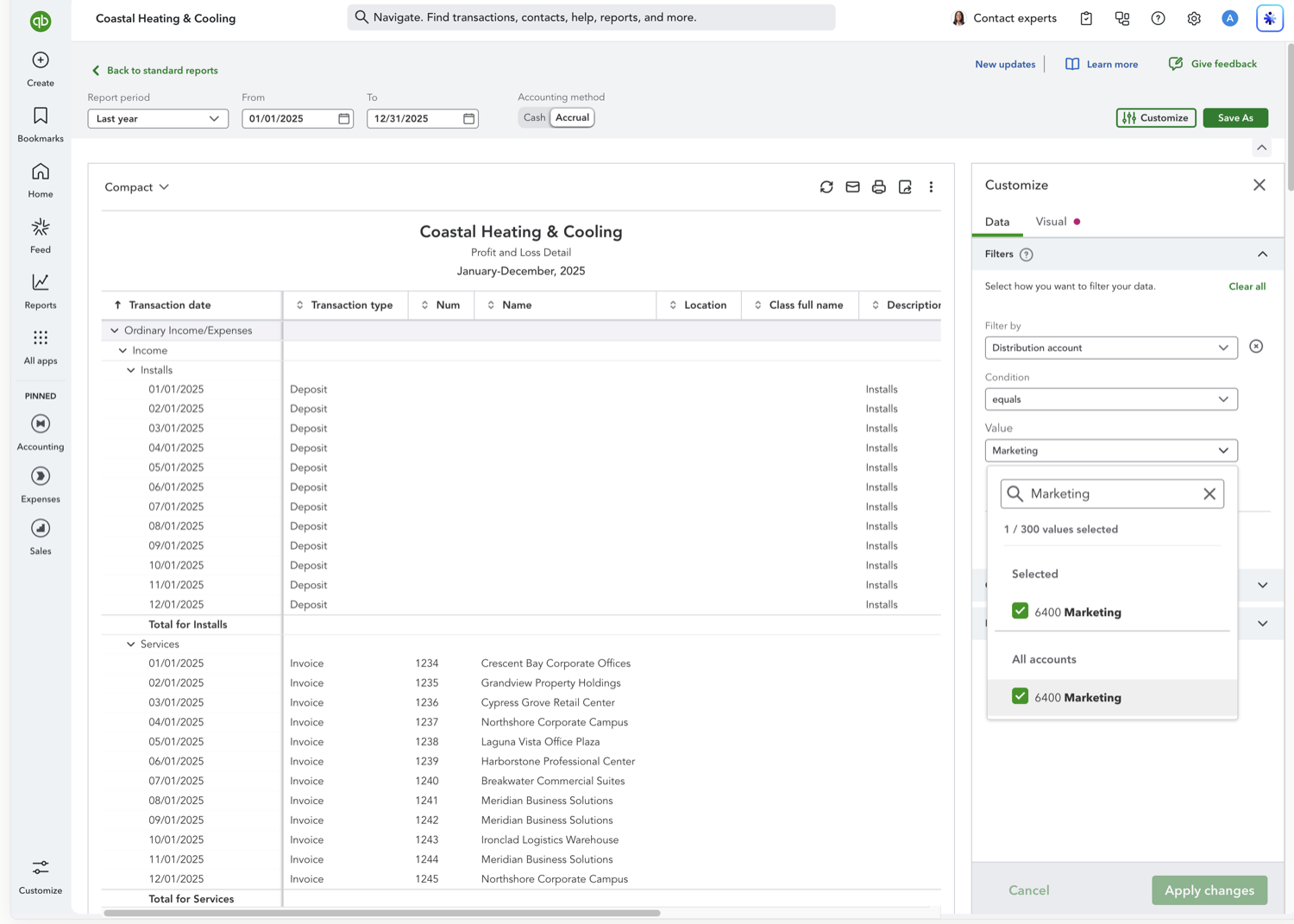Clear the Marketing search text

point(1209,494)
